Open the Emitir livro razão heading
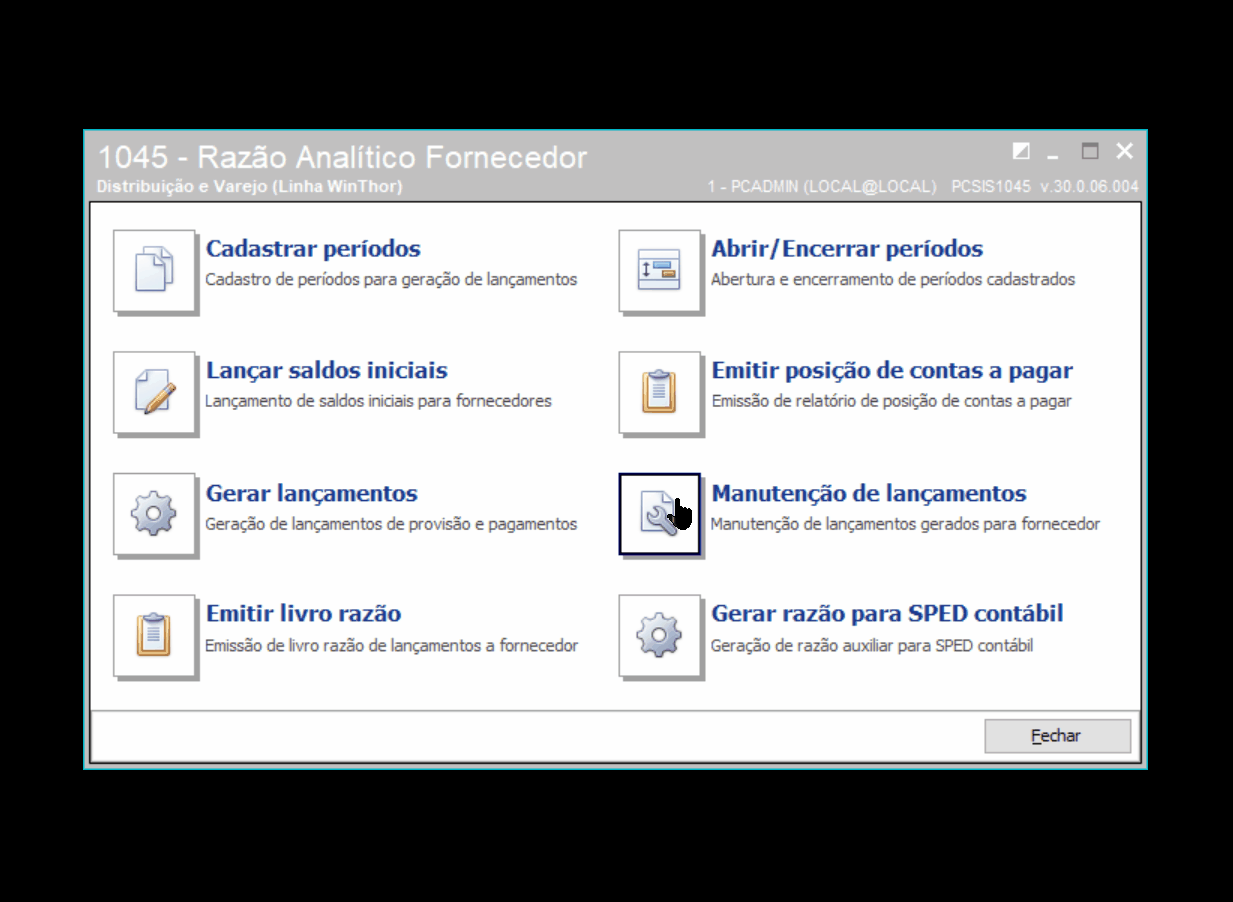1233x902 pixels. 304,613
